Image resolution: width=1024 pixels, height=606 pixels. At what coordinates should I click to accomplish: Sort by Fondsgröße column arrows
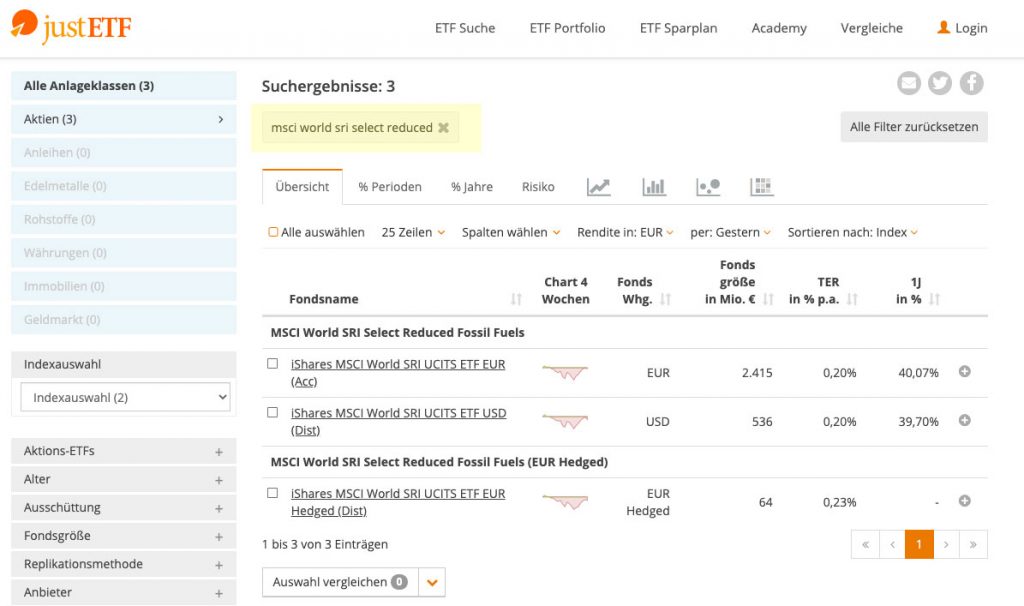tap(768, 299)
